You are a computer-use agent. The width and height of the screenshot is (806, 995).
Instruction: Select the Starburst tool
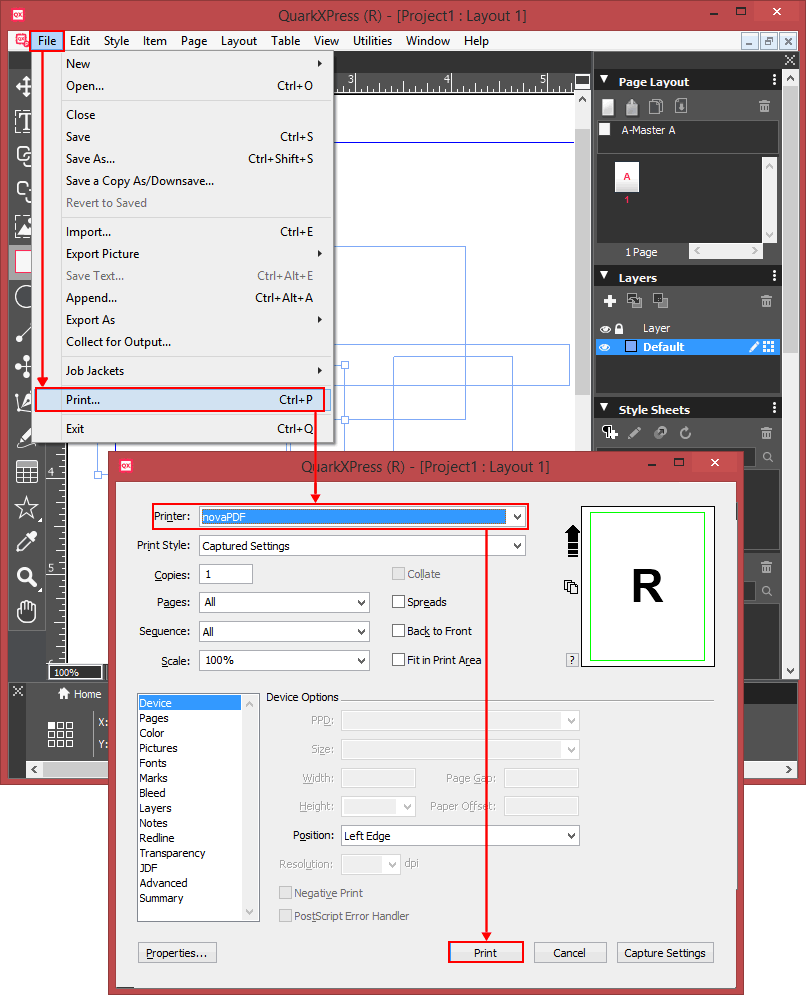(26, 507)
